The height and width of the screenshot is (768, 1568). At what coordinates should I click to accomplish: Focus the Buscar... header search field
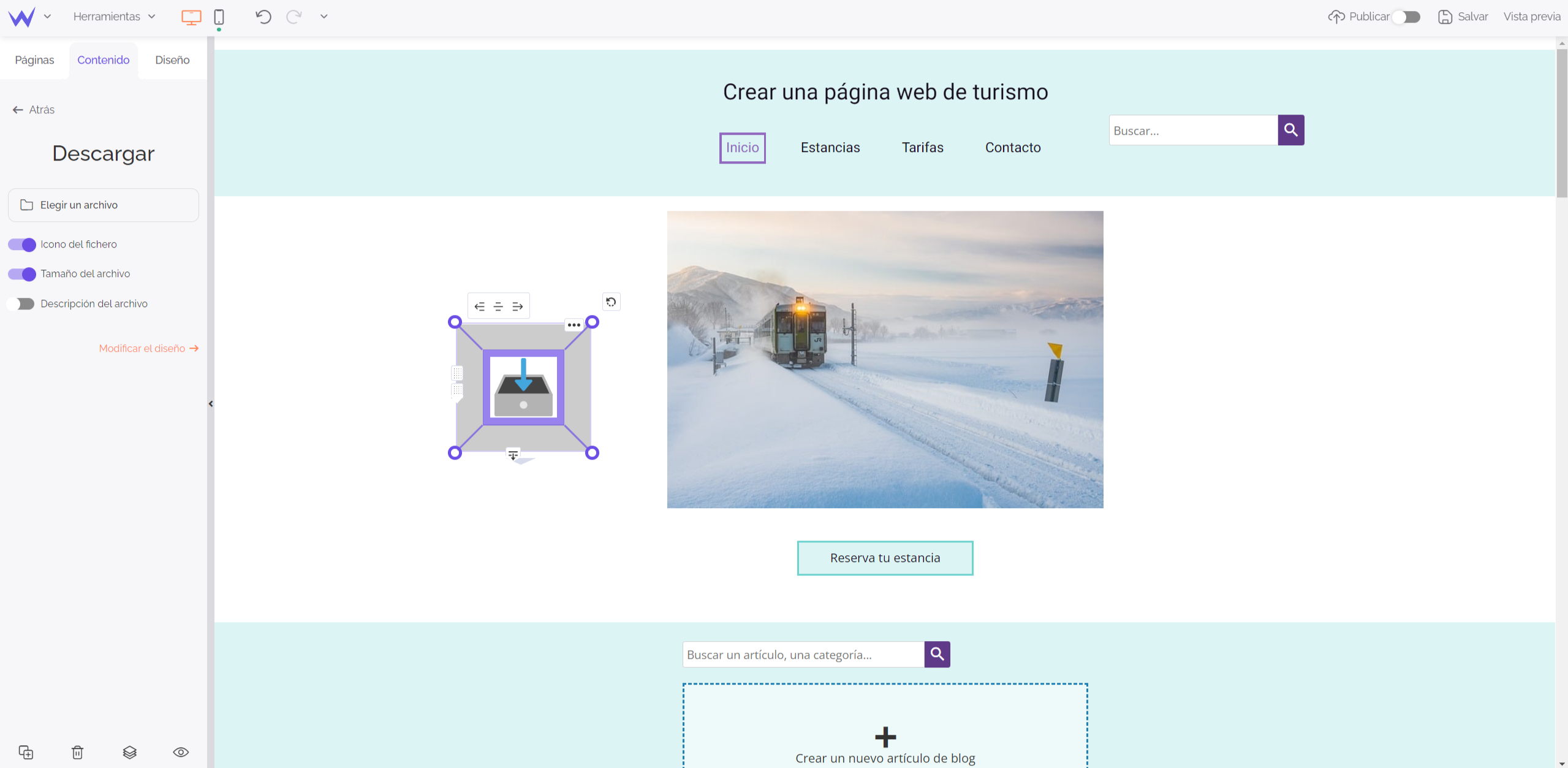1193,131
